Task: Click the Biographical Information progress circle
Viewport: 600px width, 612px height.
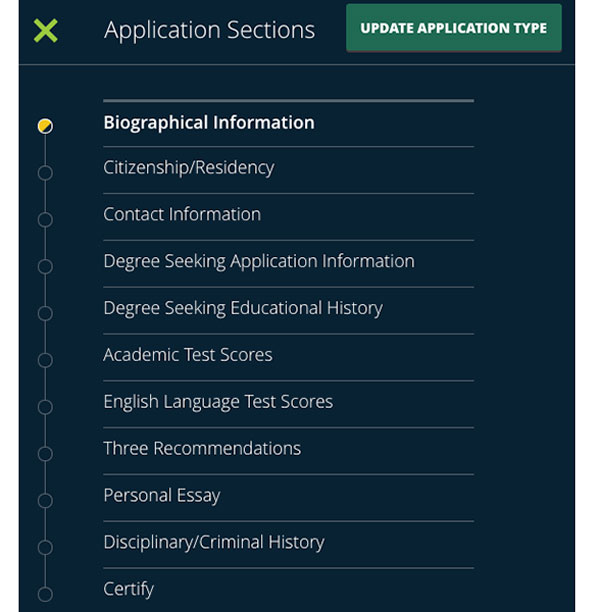Action: point(45,126)
